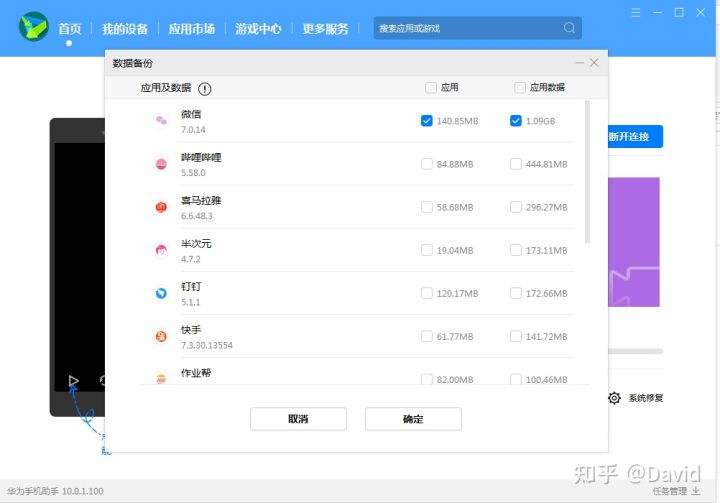Minimize the 数据备份 dialog

click(x=579, y=62)
